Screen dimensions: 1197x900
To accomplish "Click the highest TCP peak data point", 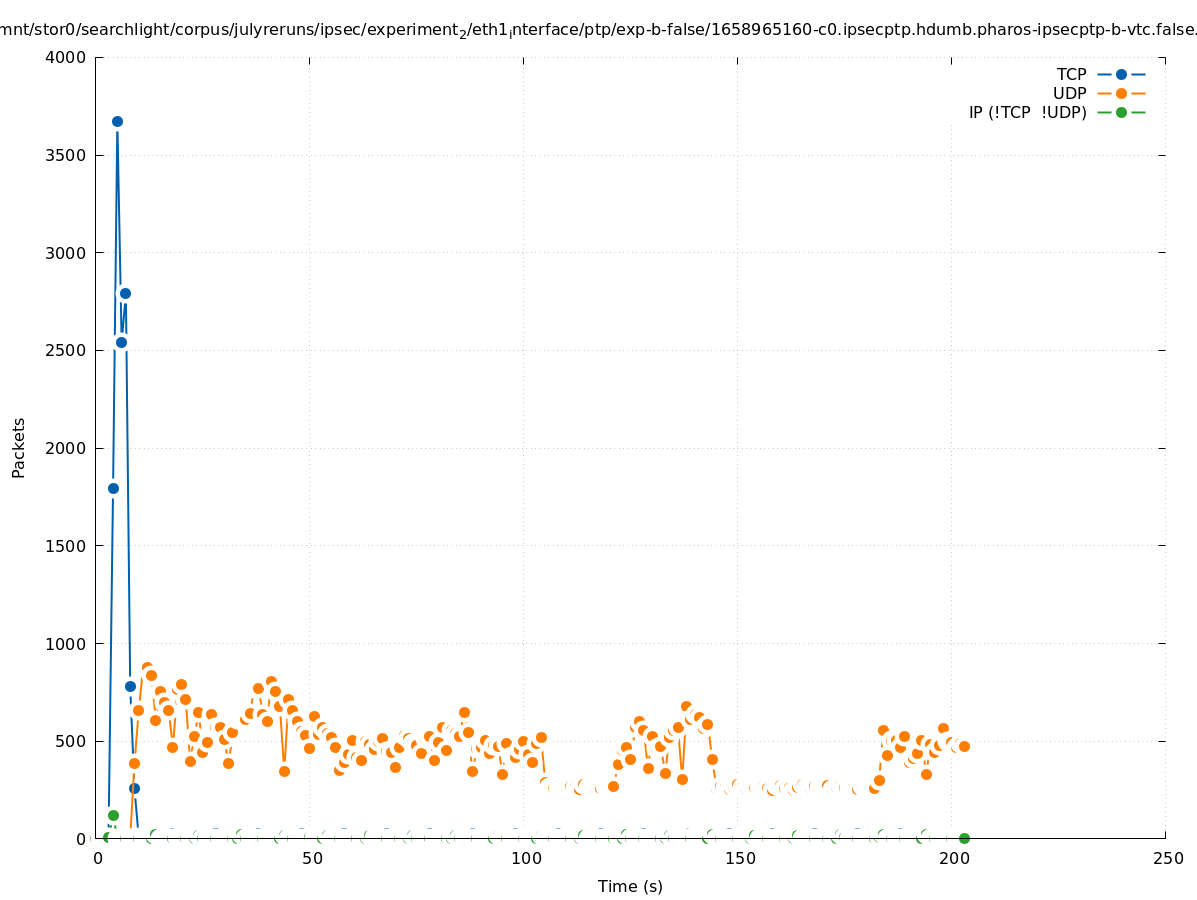I will (117, 121).
